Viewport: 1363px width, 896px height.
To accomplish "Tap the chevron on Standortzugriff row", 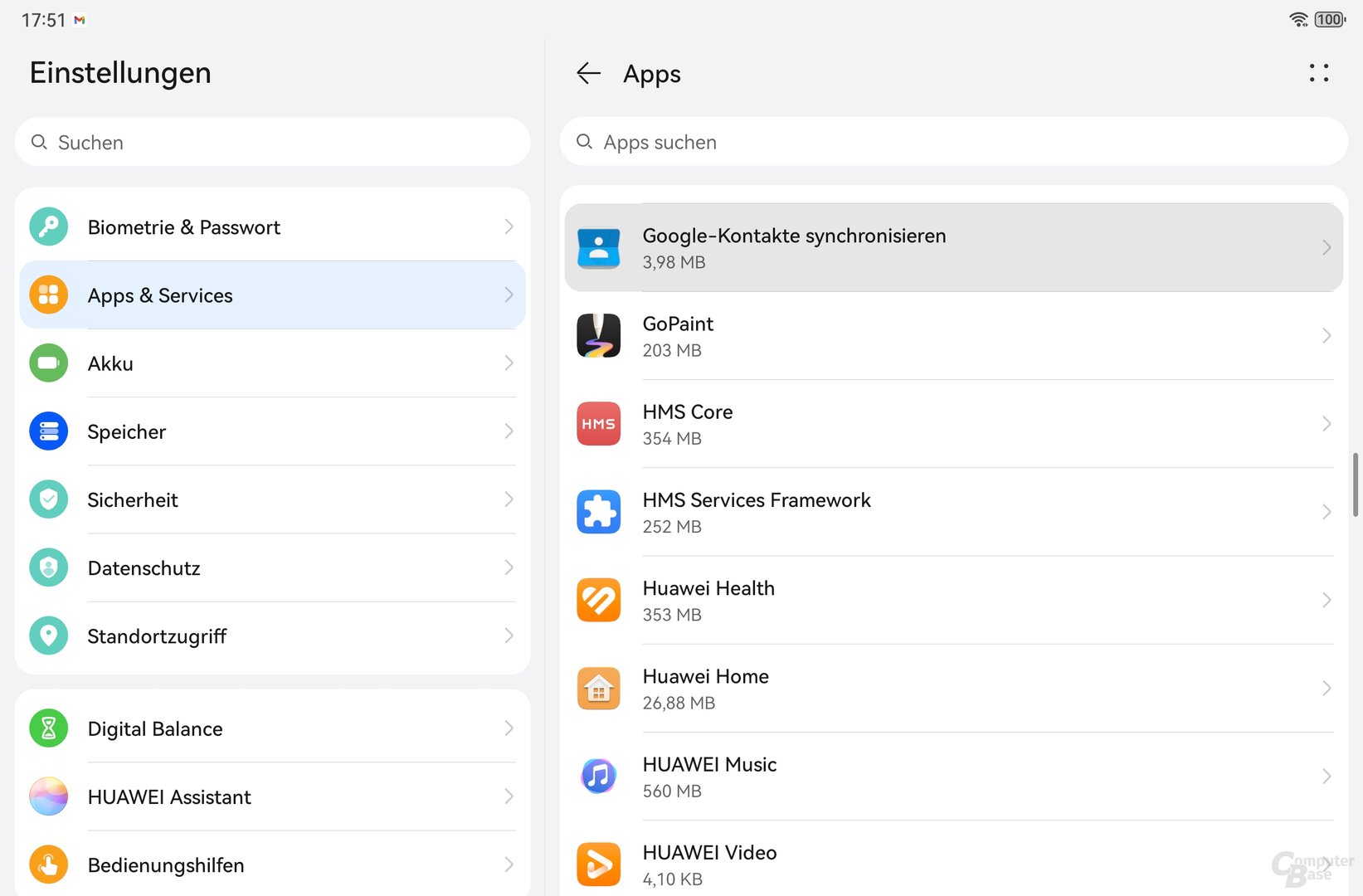I will pyautogui.click(x=509, y=635).
